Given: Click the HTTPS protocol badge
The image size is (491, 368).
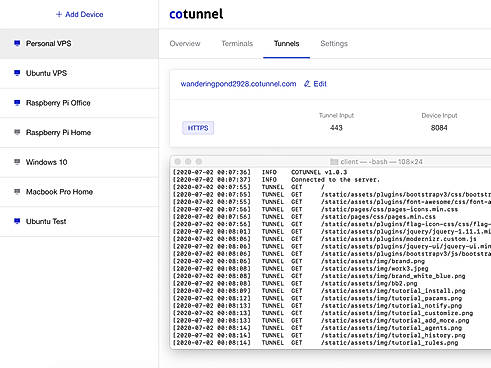Looking at the screenshot, I should (x=198, y=128).
